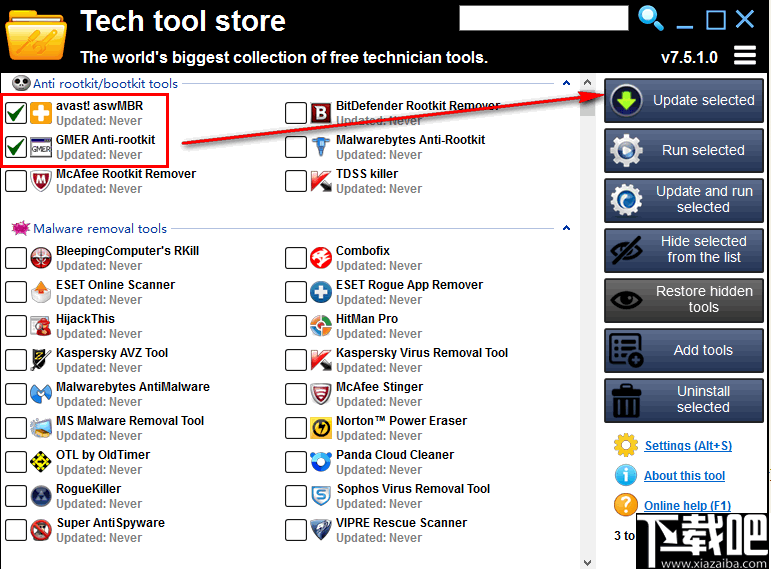Click the Run selected button
This screenshot has height=569, width=771.
coord(683,150)
